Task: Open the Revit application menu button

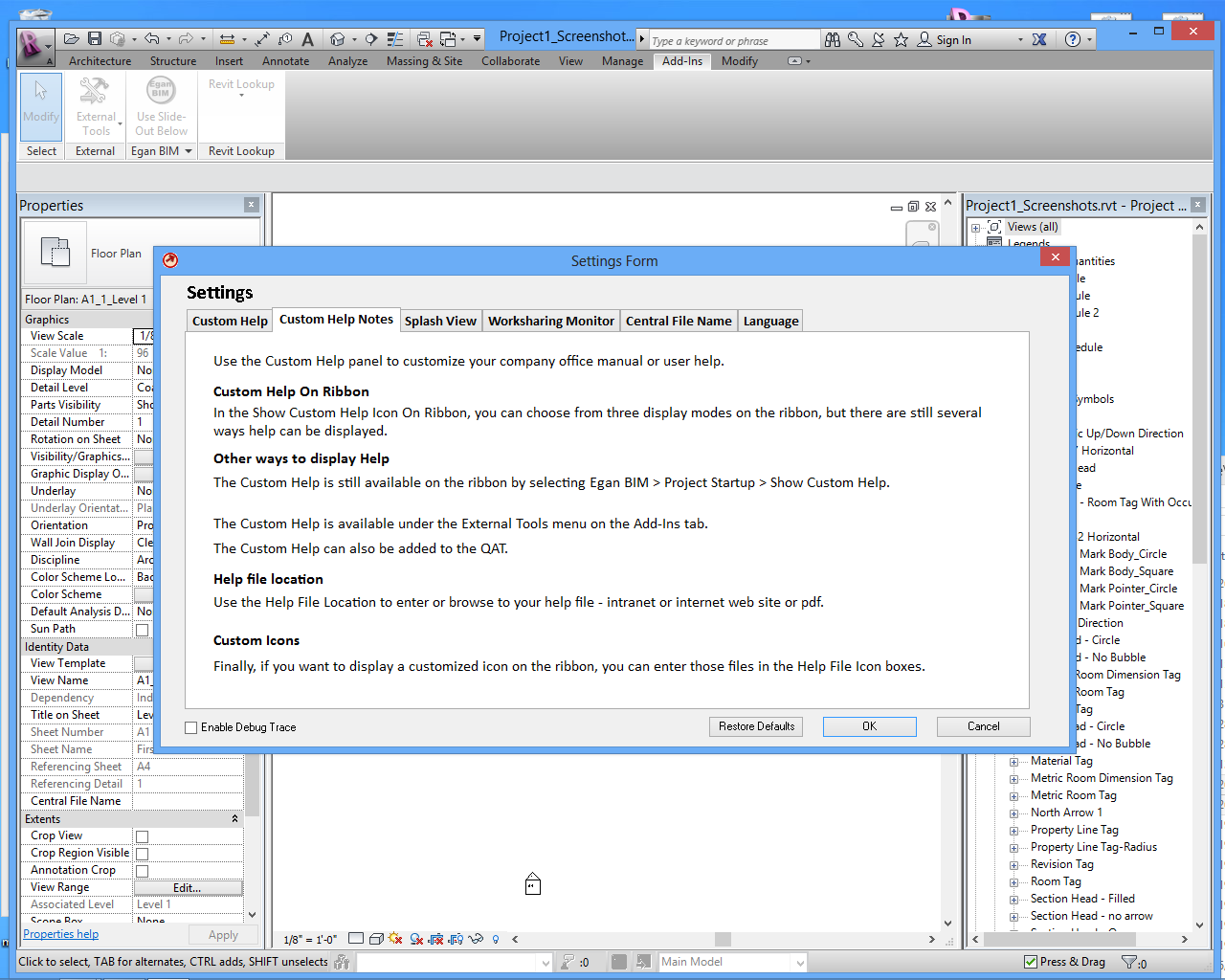Action: pyautogui.click(x=34, y=45)
